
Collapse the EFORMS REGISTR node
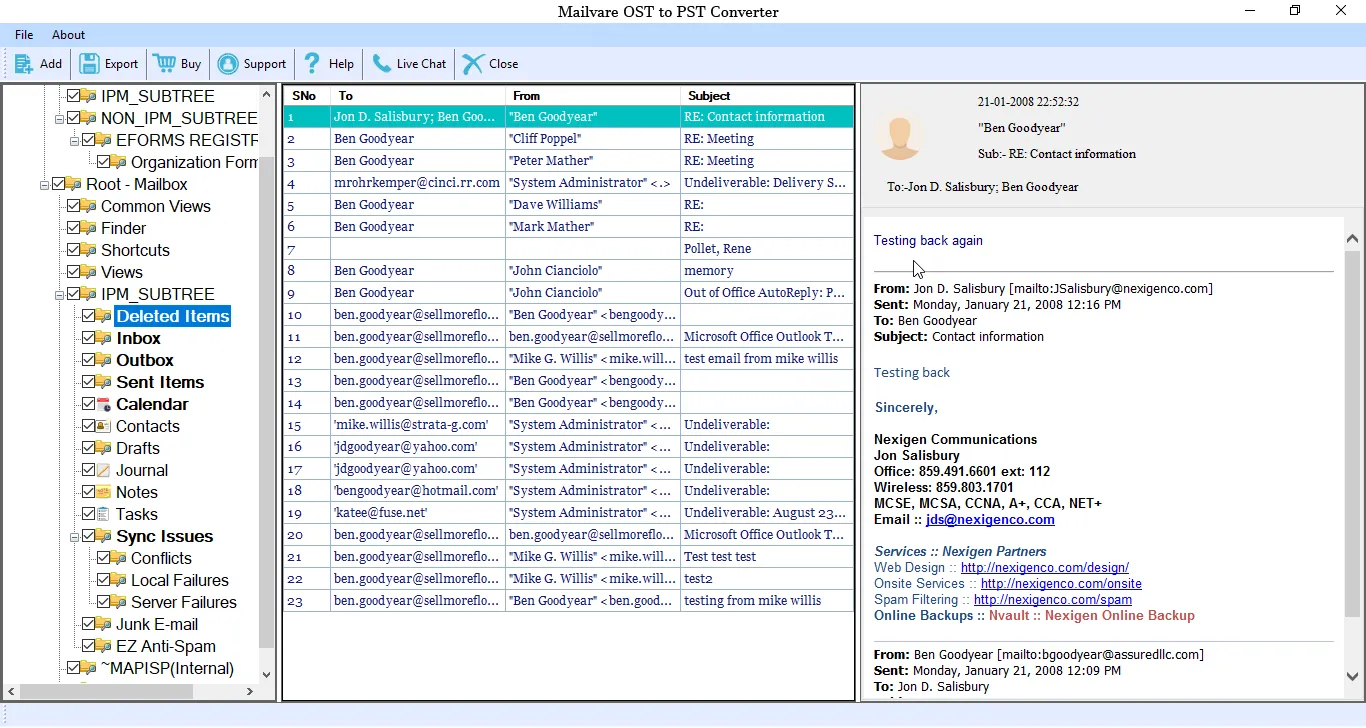coord(75,140)
